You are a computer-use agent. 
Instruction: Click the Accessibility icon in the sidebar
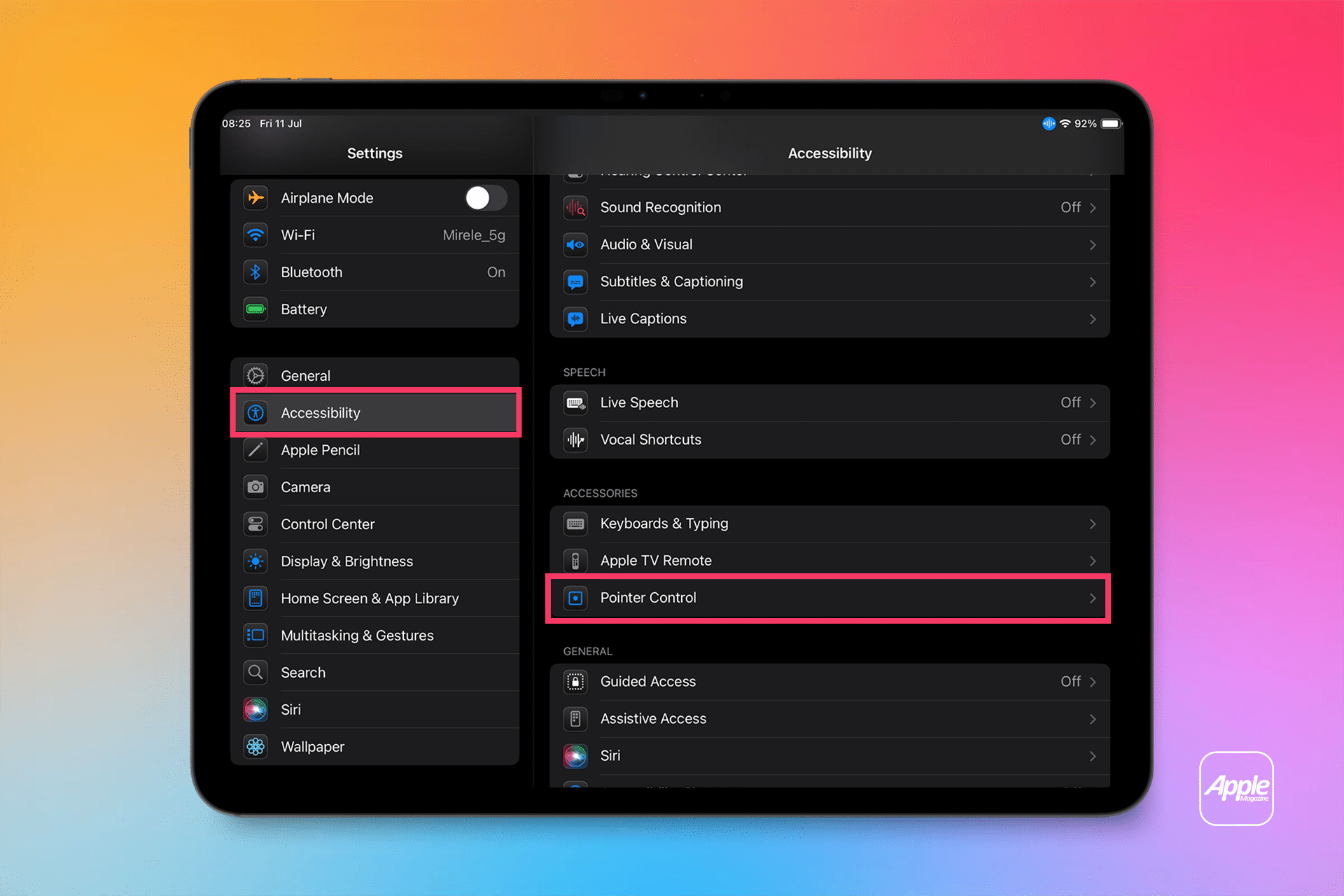(x=255, y=413)
